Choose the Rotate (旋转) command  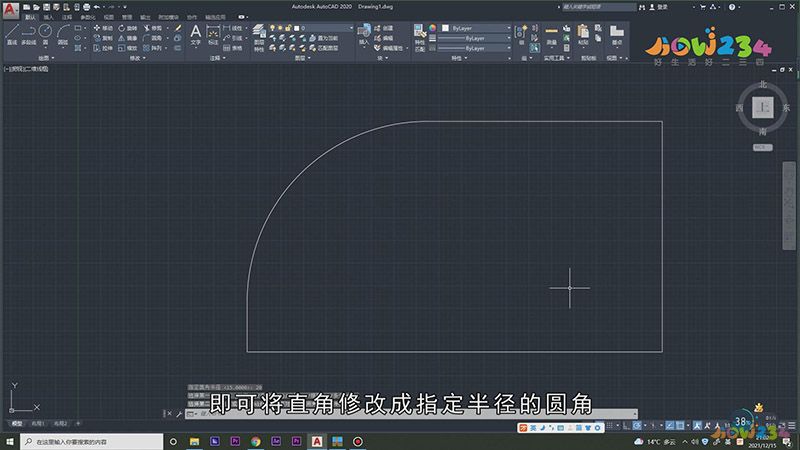coord(128,28)
